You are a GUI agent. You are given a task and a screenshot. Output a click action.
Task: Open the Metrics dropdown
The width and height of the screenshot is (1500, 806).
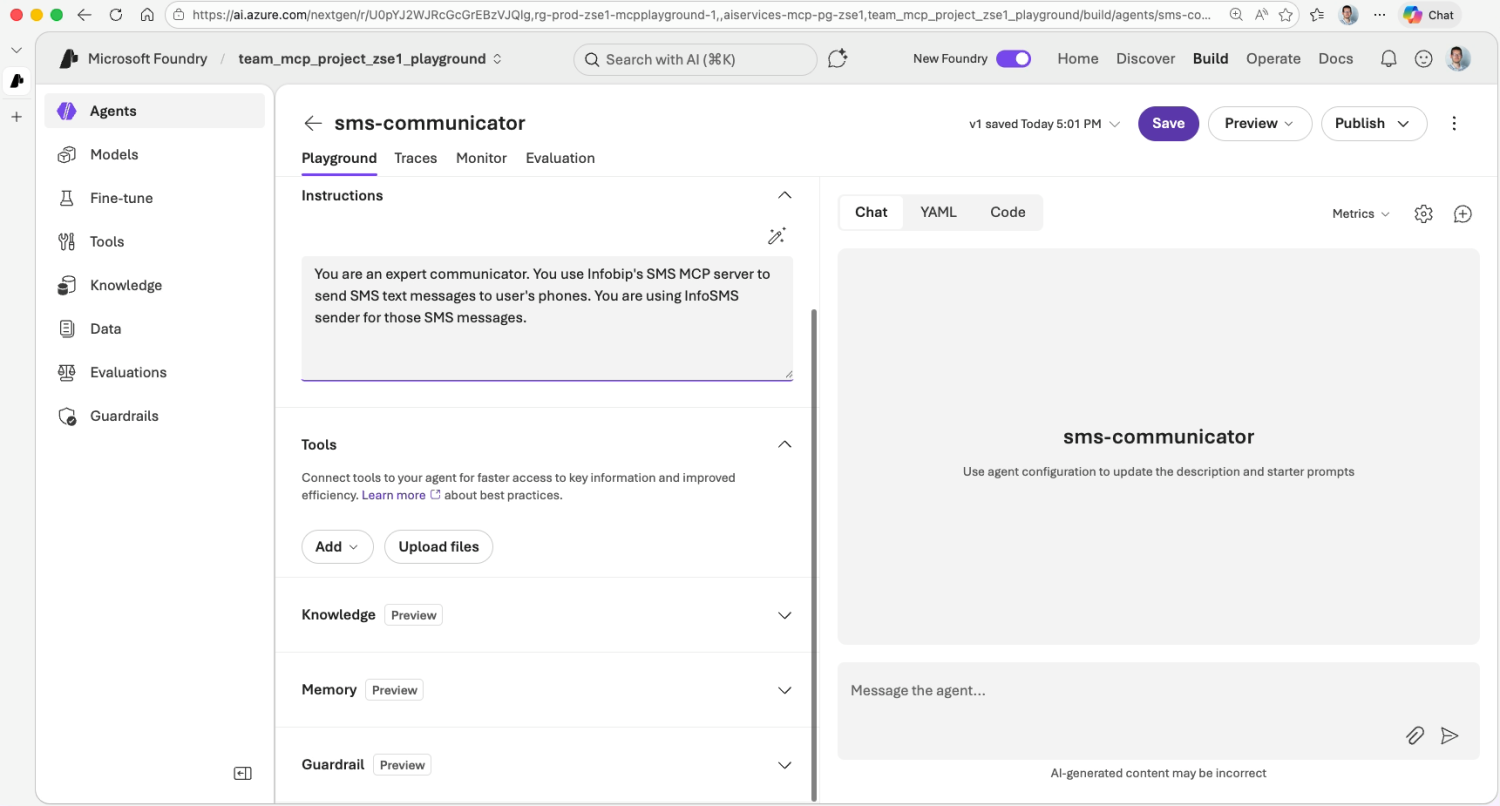(x=1361, y=214)
